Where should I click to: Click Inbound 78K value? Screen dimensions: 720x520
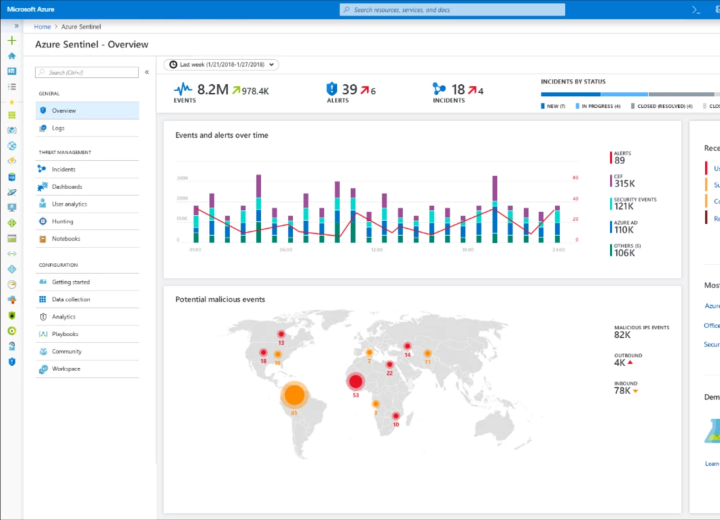(622, 390)
